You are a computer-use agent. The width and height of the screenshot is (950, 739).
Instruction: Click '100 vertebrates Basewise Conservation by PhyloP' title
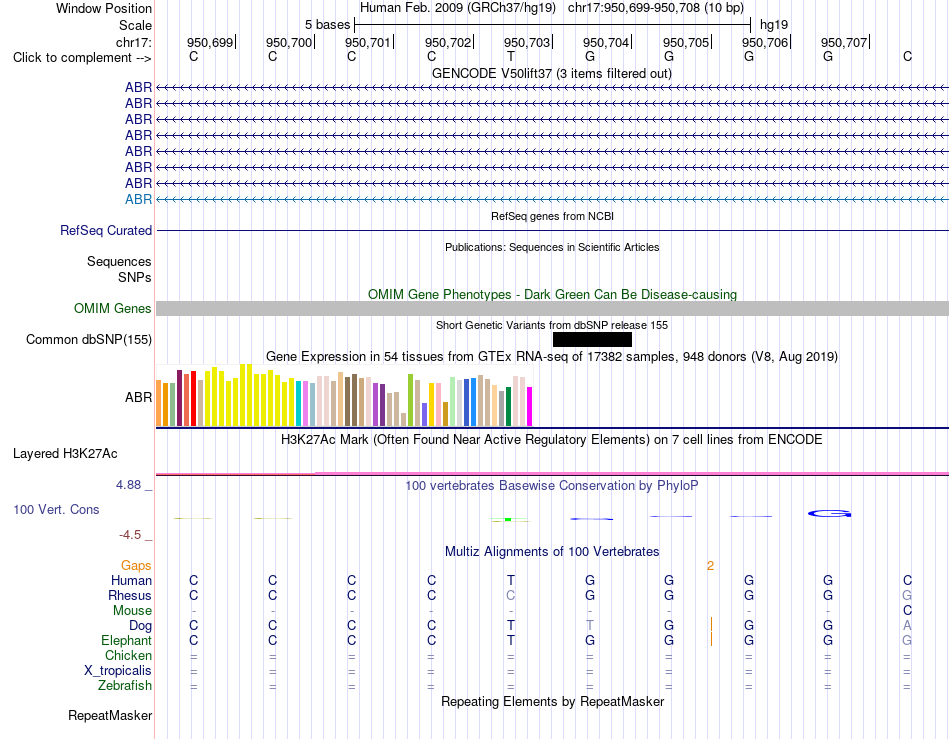click(x=551, y=485)
